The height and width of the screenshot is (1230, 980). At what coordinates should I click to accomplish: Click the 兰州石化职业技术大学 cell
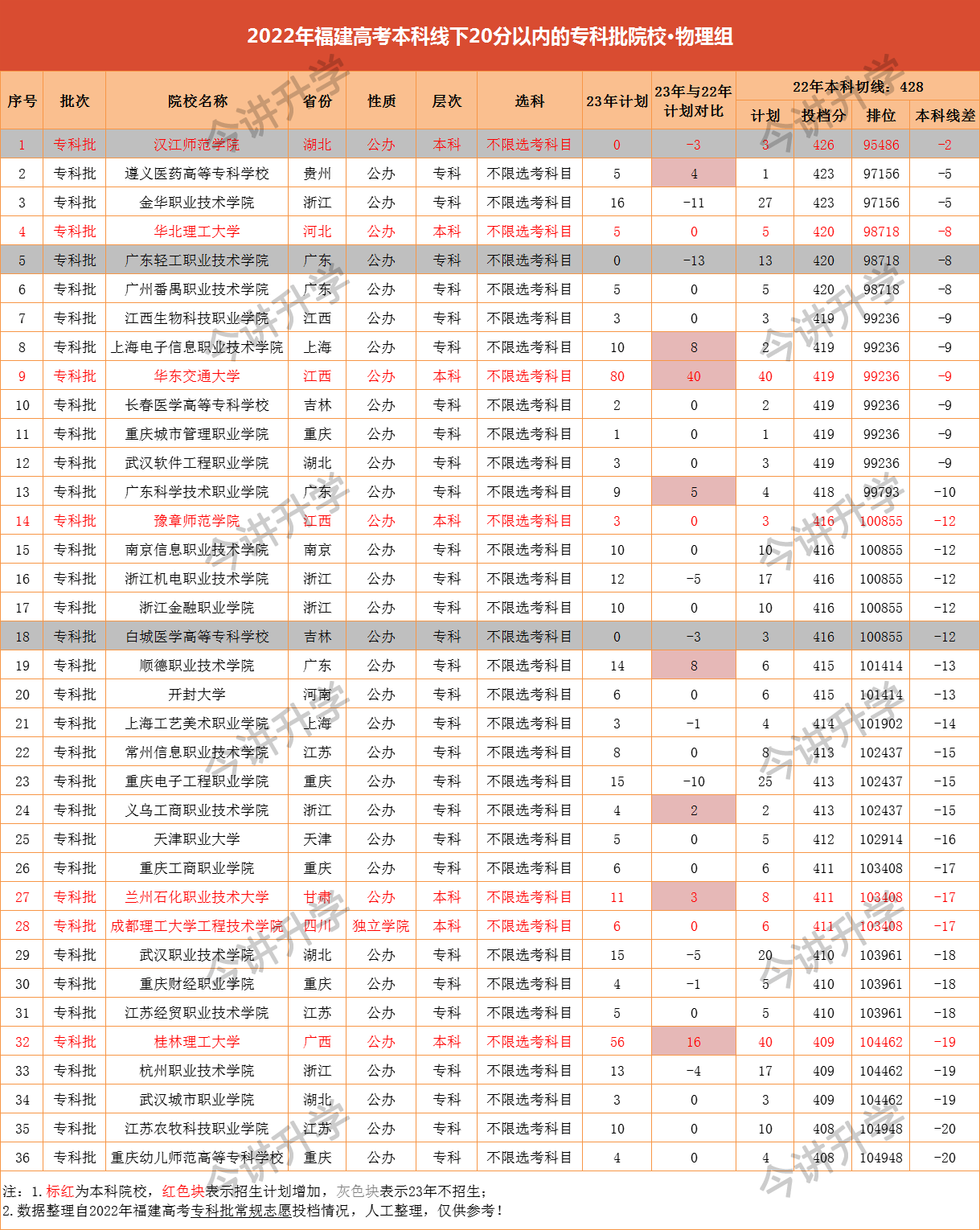click(x=197, y=897)
